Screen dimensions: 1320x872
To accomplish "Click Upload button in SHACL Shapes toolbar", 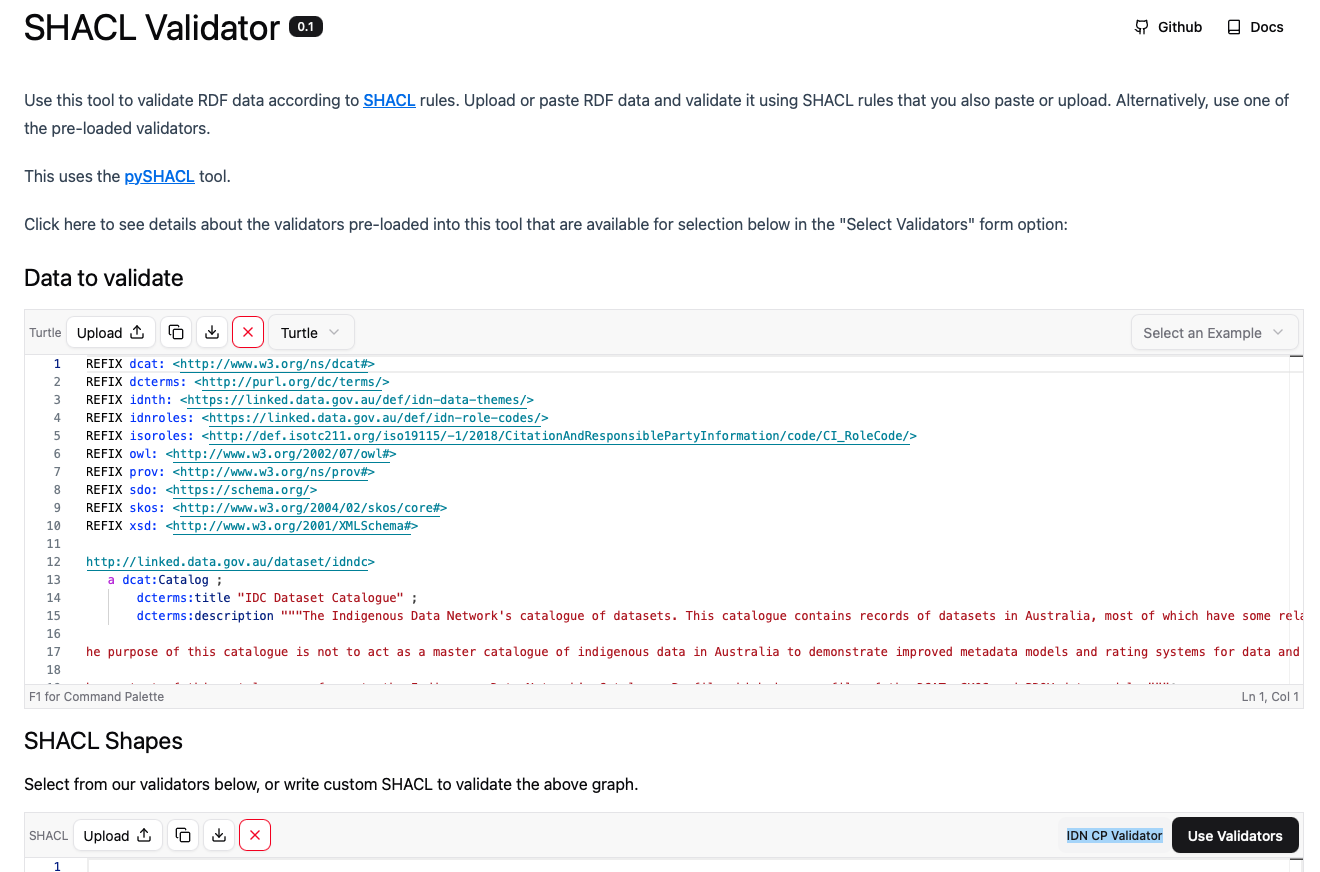I will pyautogui.click(x=118, y=835).
